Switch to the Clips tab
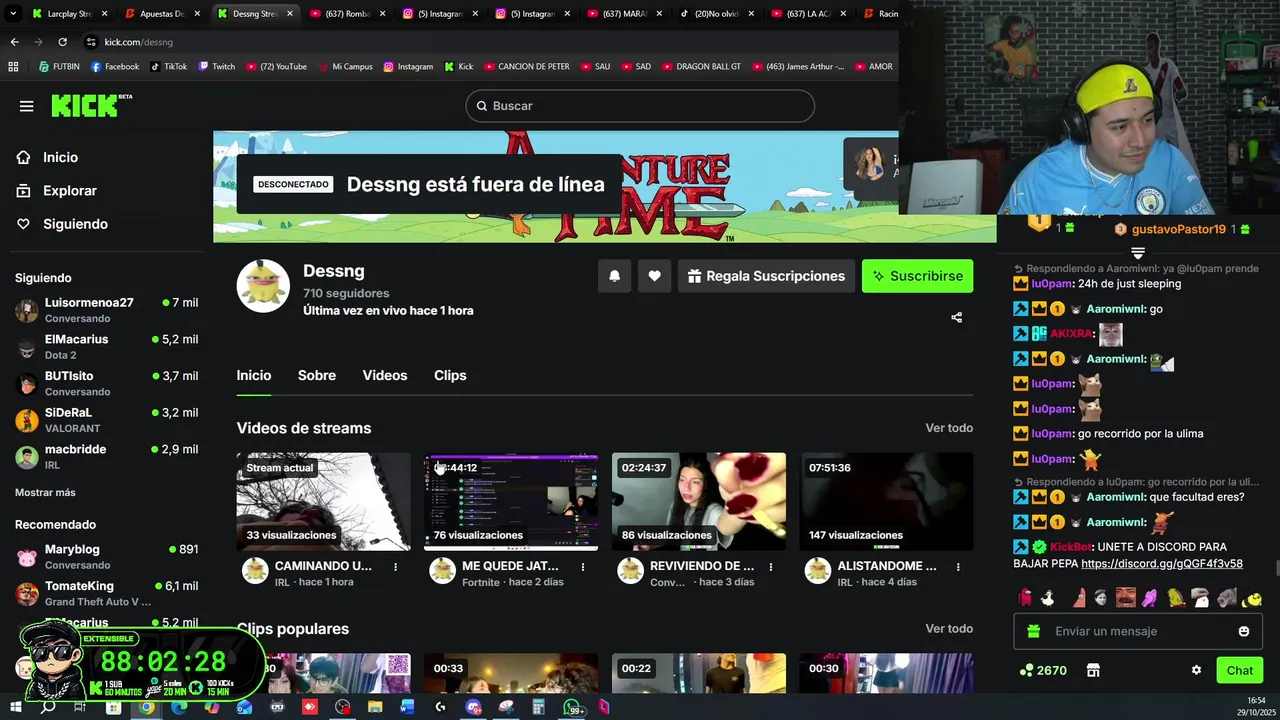Screen dimensions: 1280x720 (450, 375)
